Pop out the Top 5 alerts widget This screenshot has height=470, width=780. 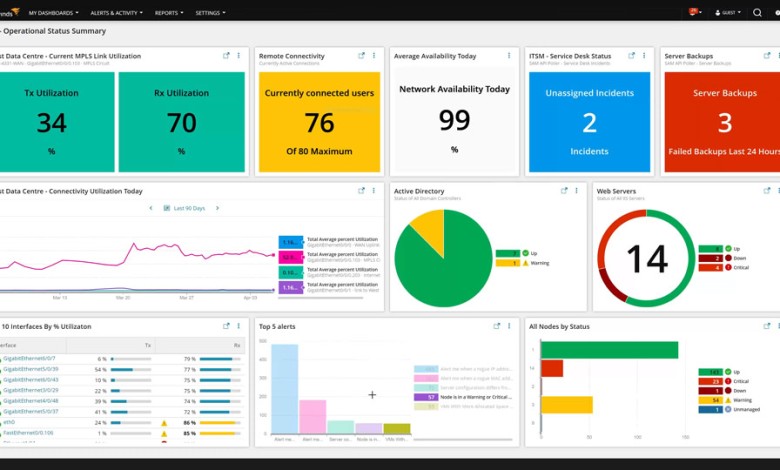pos(496,326)
